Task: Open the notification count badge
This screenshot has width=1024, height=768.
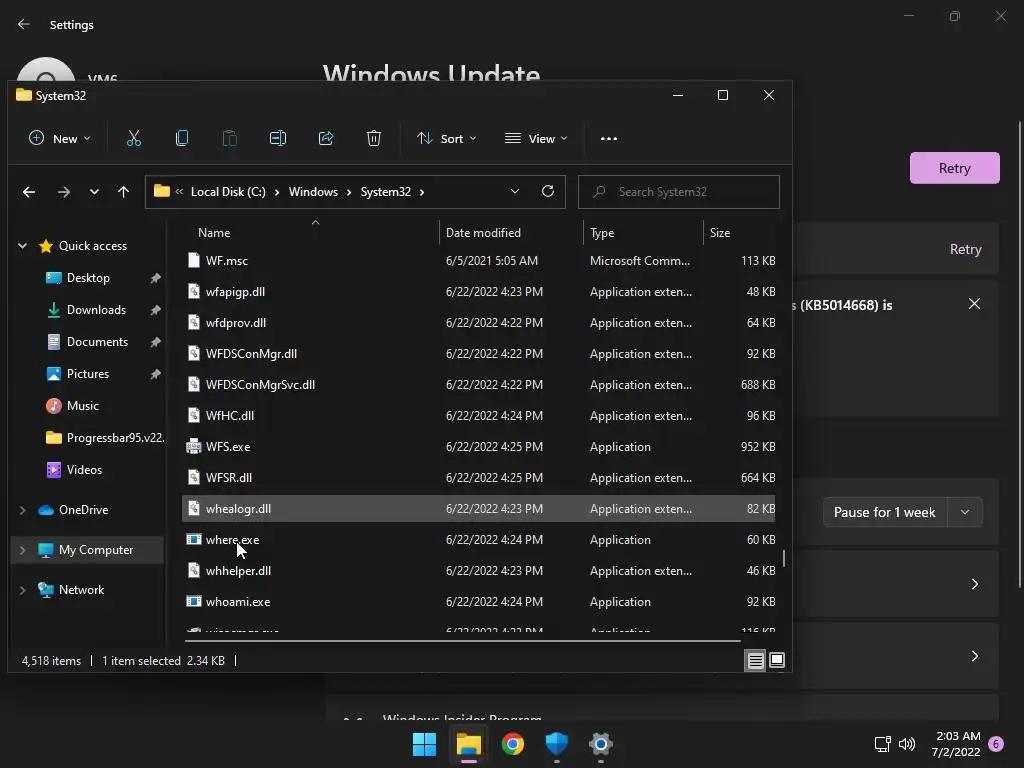Action: 996,744
